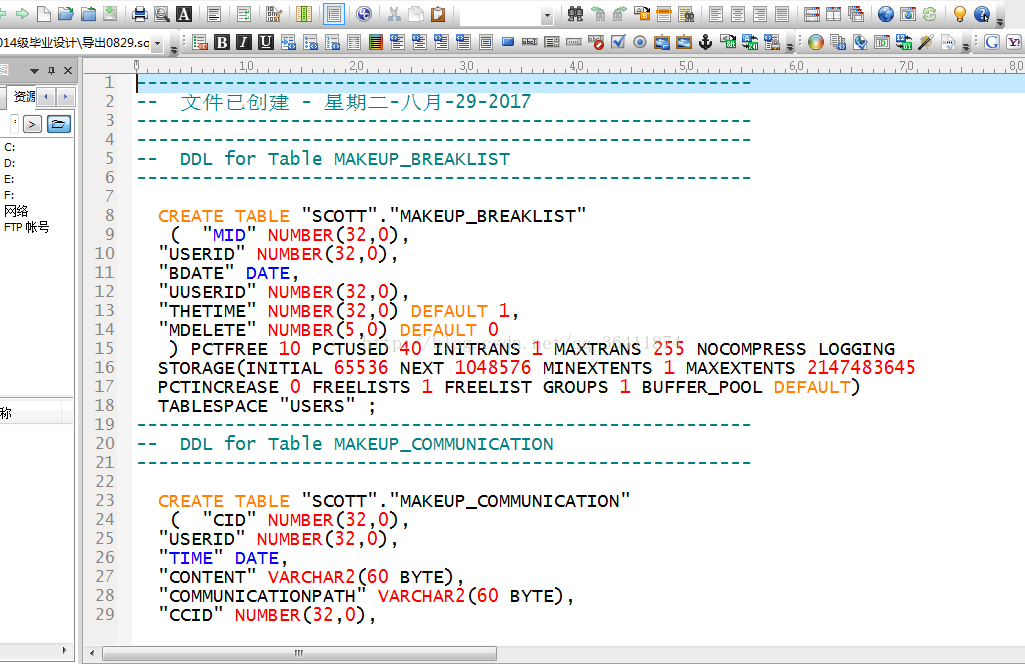Click the black 'A' font icon
Image resolution: width=1025 pixels, height=664 pixels.
click(184, 14)
